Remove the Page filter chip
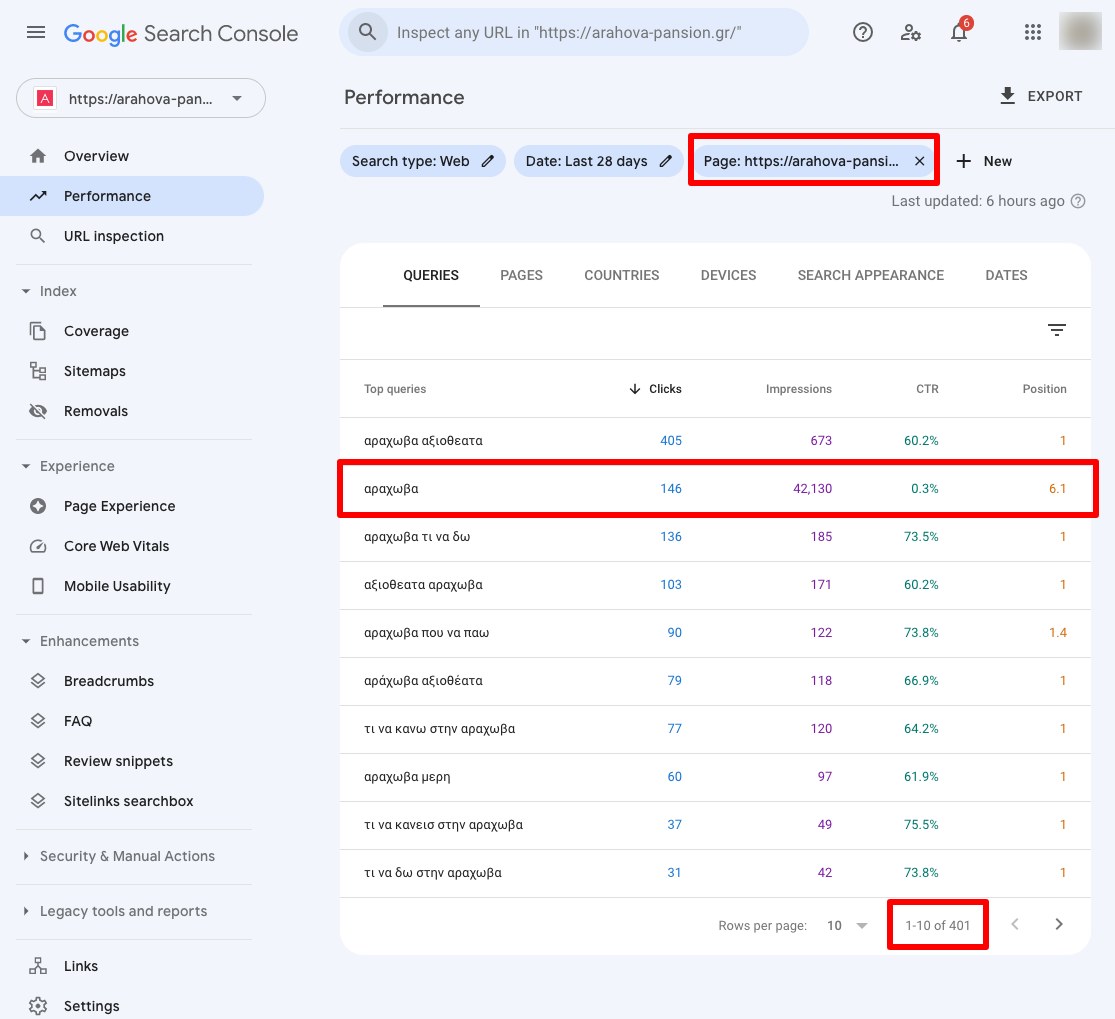 [x=919, y=161]
